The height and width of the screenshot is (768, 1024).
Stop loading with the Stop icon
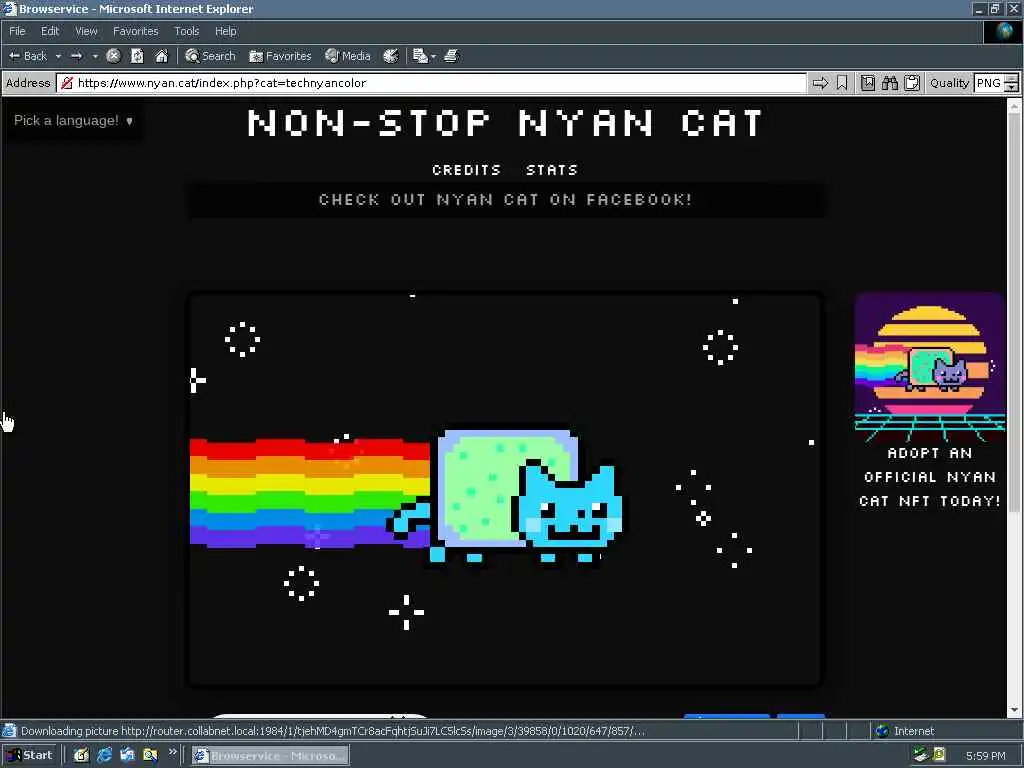click(114, 56)
